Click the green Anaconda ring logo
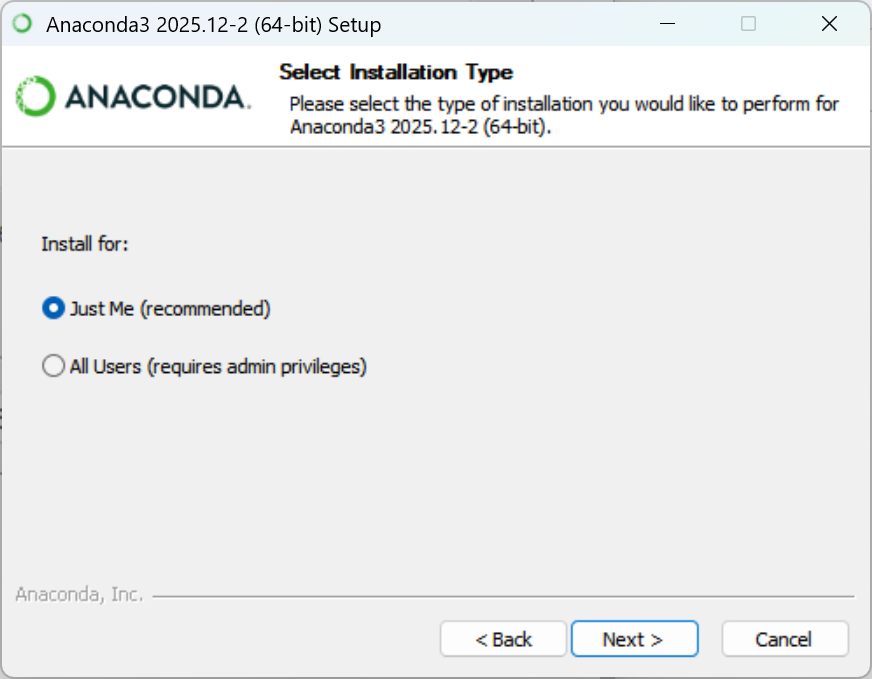The width and height of the screenshot is (872, 679). pos(36,97)
